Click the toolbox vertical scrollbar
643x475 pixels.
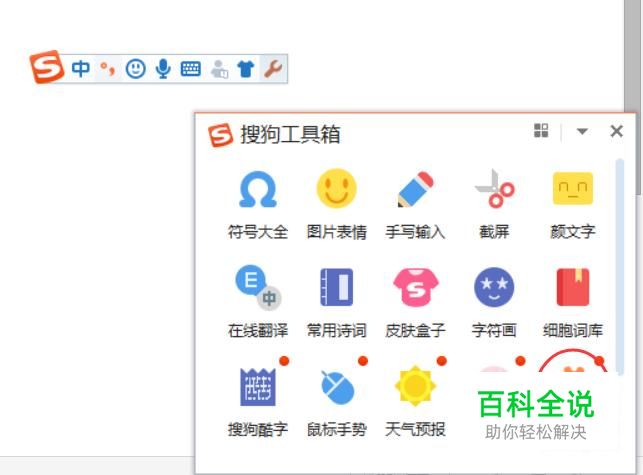(620, 267)
